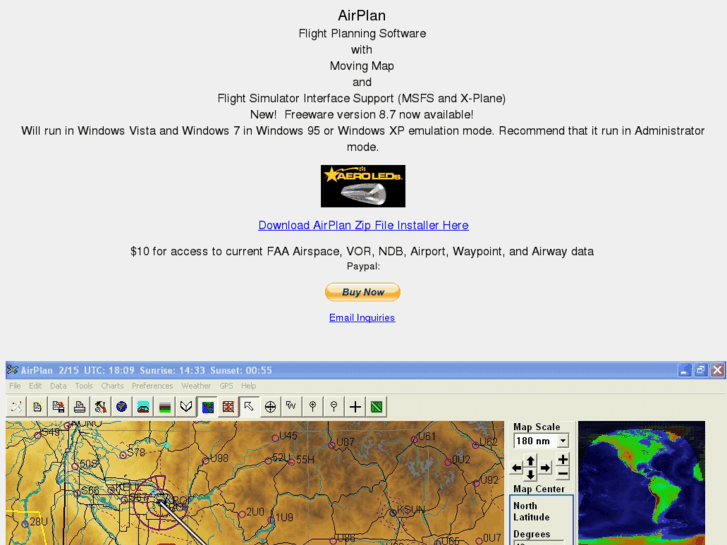Zoom in with the map plus button
This screenshot has width=727, height=545.
point(562,460)
